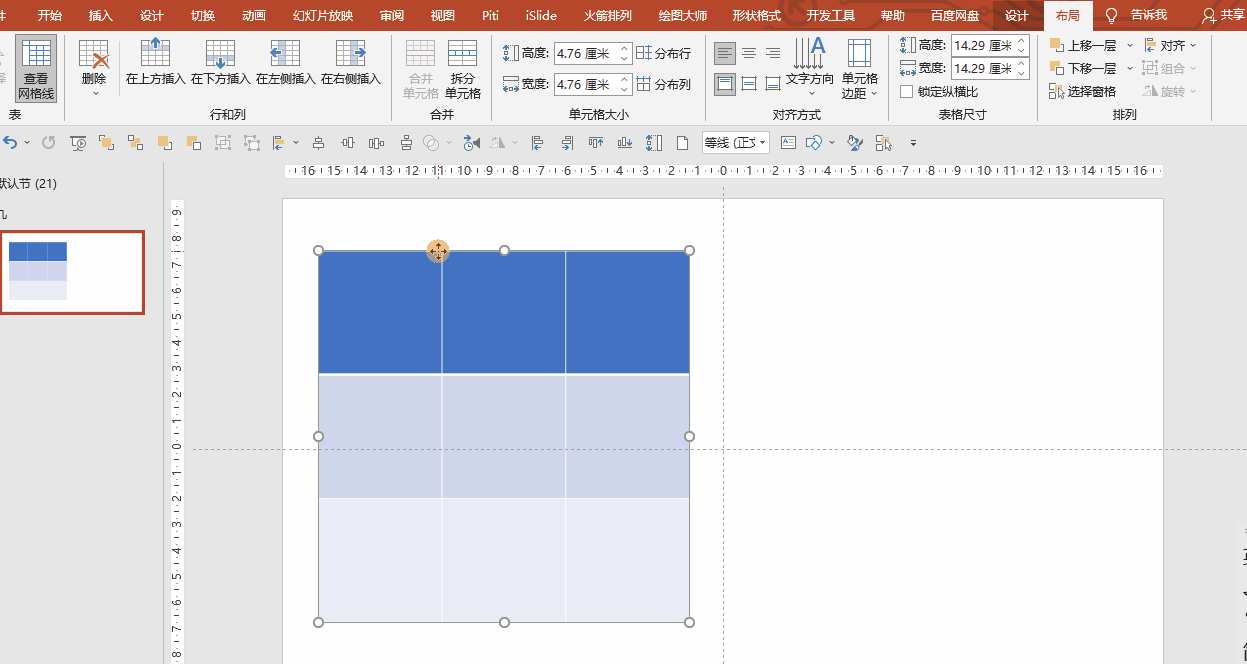This screenshot has width=1247, height=664.
Task: Increase cell 高度 with up spinner
Action: tap(626, 48)
